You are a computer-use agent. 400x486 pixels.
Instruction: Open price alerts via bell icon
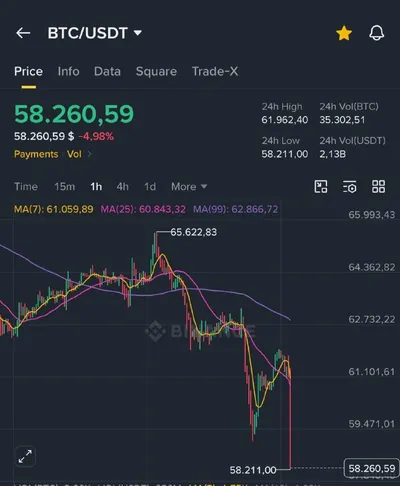[x=377, y=33]
